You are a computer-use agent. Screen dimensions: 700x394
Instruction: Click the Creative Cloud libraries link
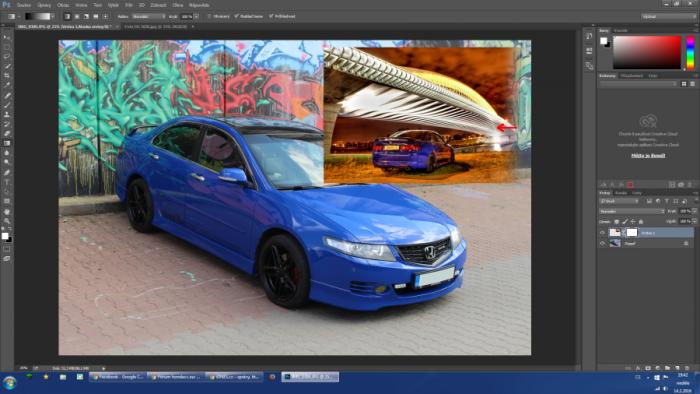(x=648, y=156)
